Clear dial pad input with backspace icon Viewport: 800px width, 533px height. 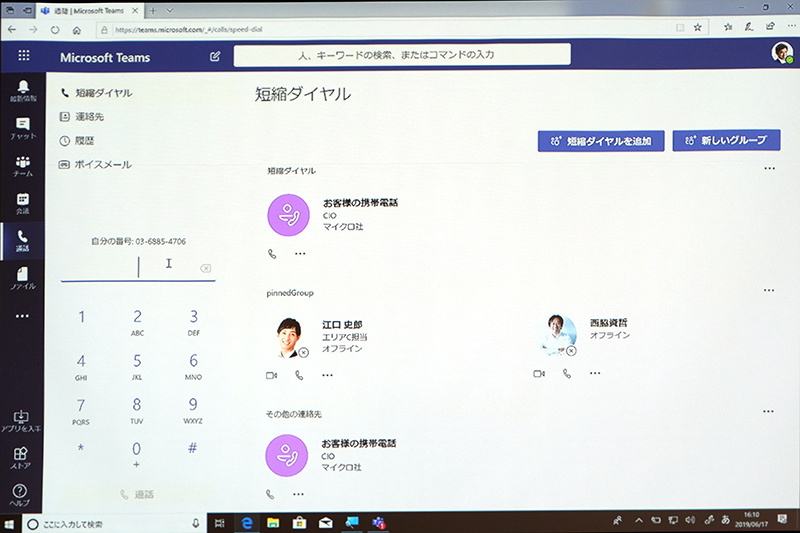coord(206,268)
